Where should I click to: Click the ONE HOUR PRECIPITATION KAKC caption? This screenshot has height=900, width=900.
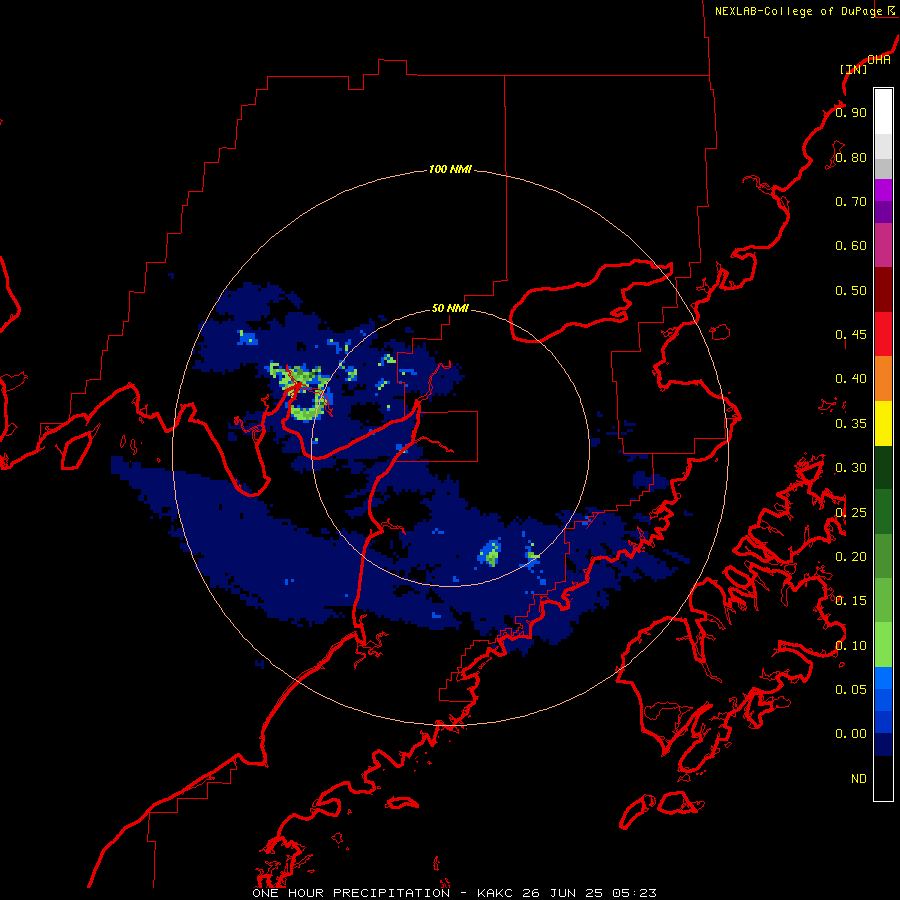coord(454,893)
